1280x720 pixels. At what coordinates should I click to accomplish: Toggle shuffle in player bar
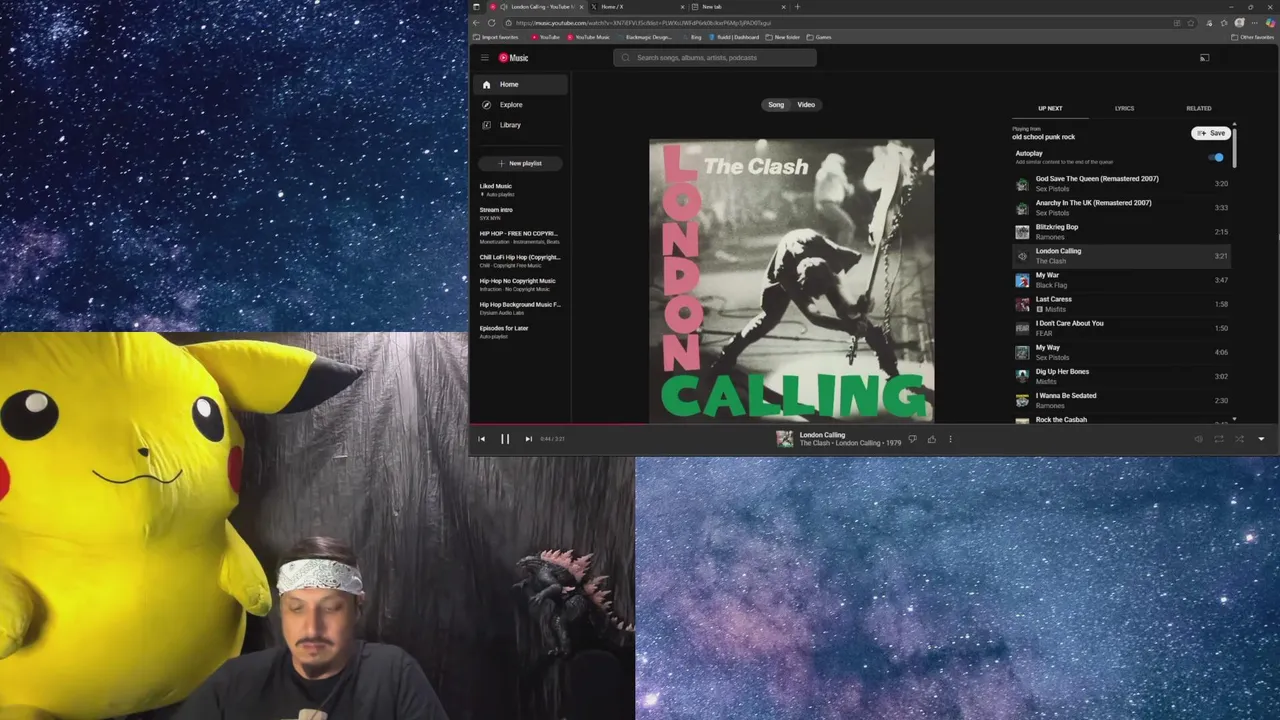point(1239,439)
